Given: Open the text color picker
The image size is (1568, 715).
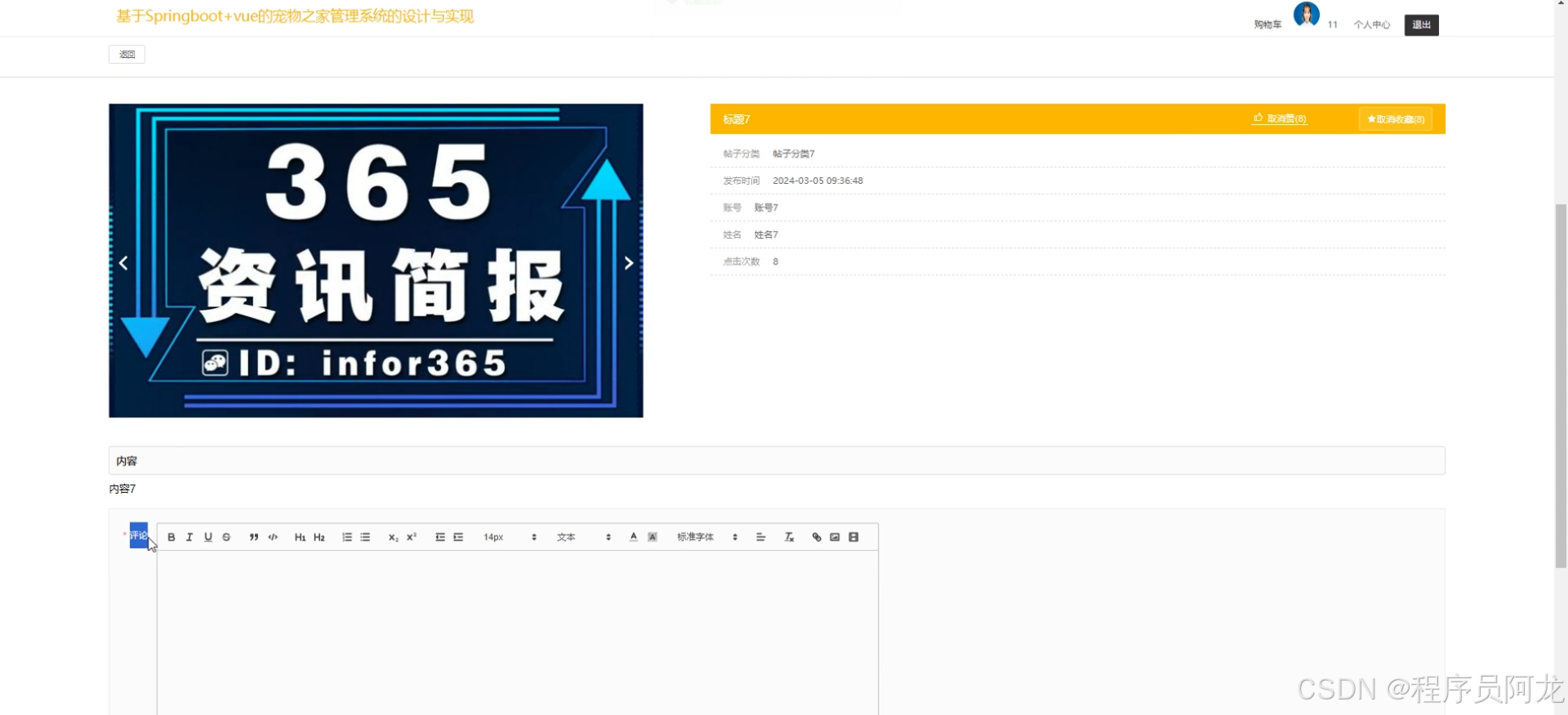Looking at the screenshot, I should click(634, 537).
